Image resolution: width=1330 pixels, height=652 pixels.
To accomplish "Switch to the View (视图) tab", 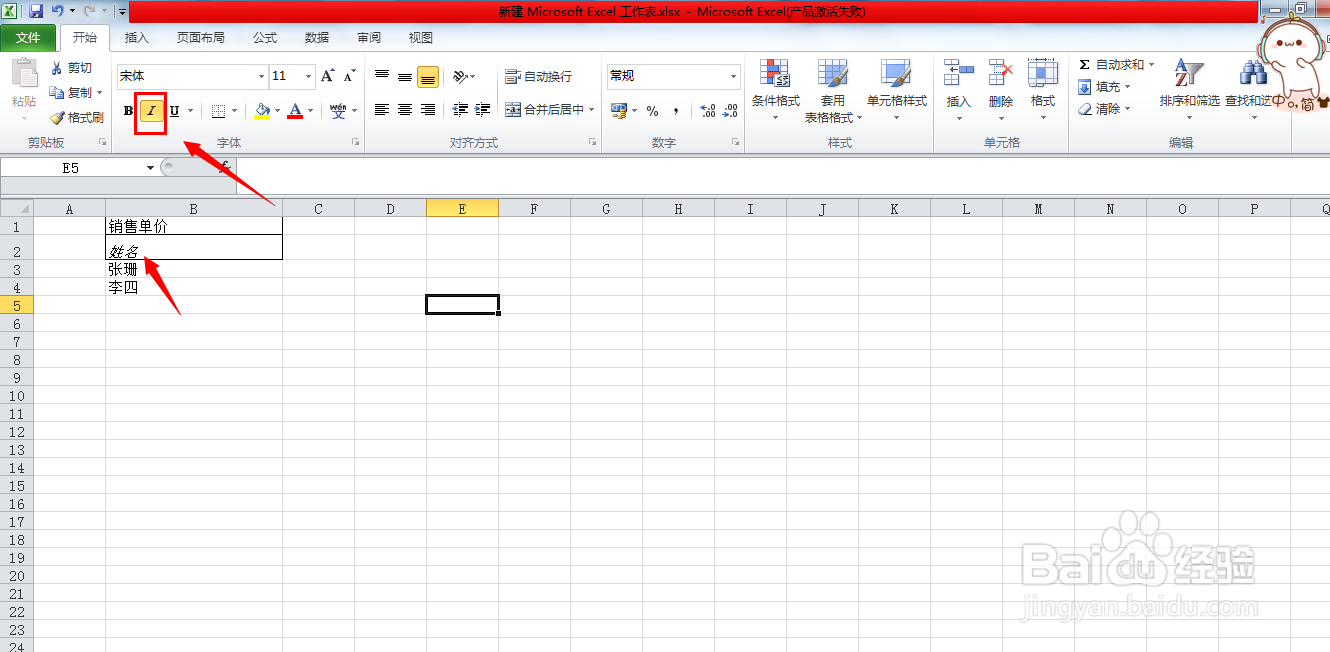I will pyautogui.click(x=421, y=38).
